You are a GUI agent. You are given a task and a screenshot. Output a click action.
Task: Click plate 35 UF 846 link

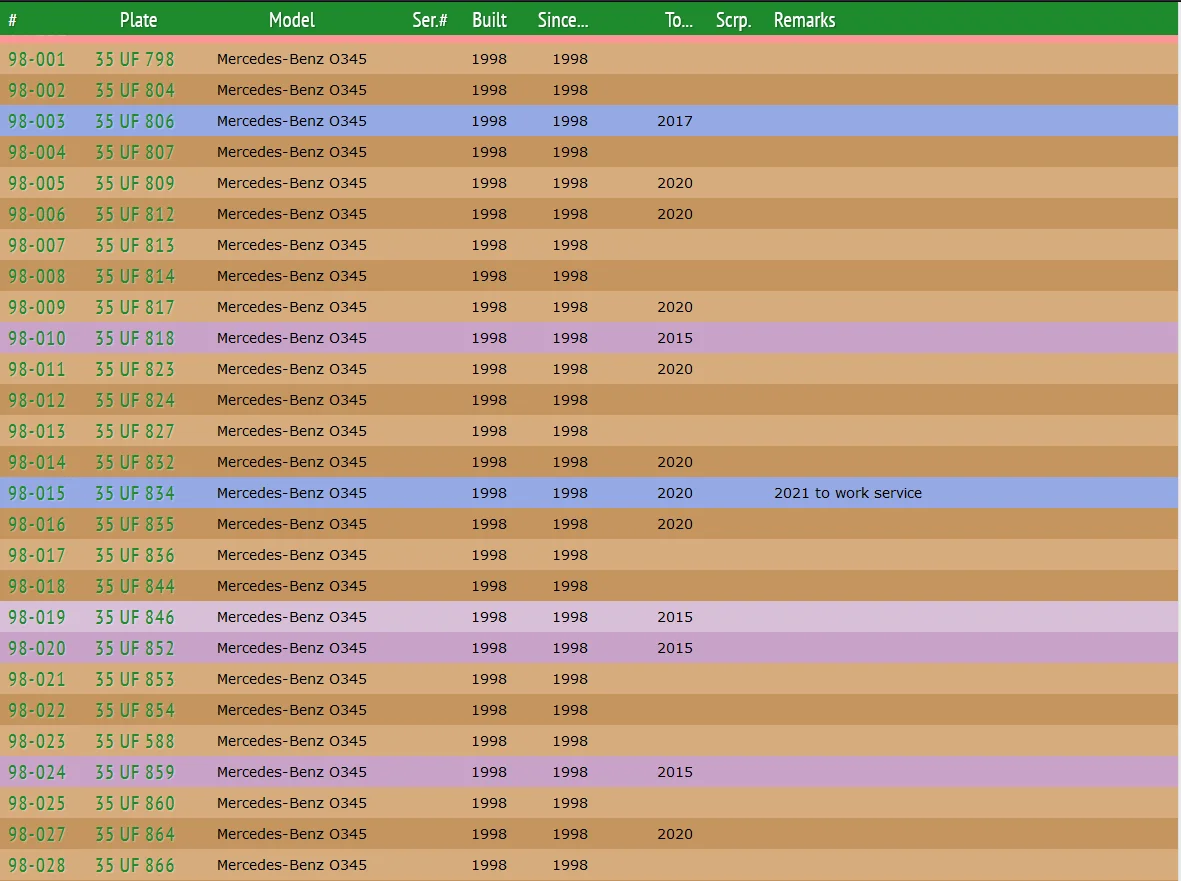pos(135,617)
